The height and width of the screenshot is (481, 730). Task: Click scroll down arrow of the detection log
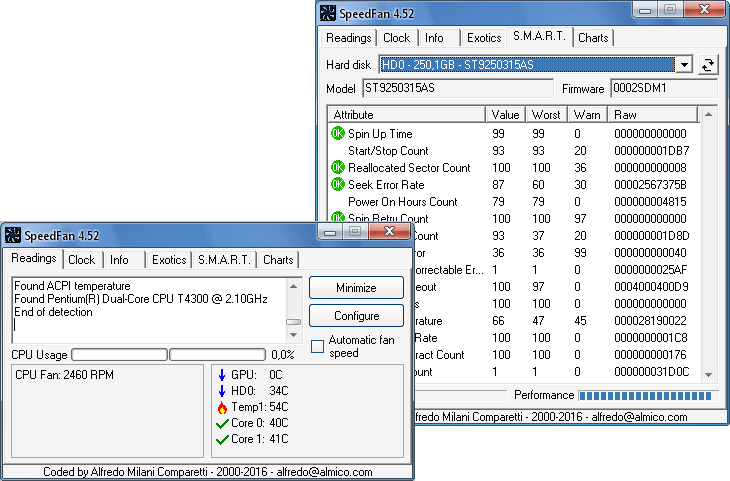(293, 335)
